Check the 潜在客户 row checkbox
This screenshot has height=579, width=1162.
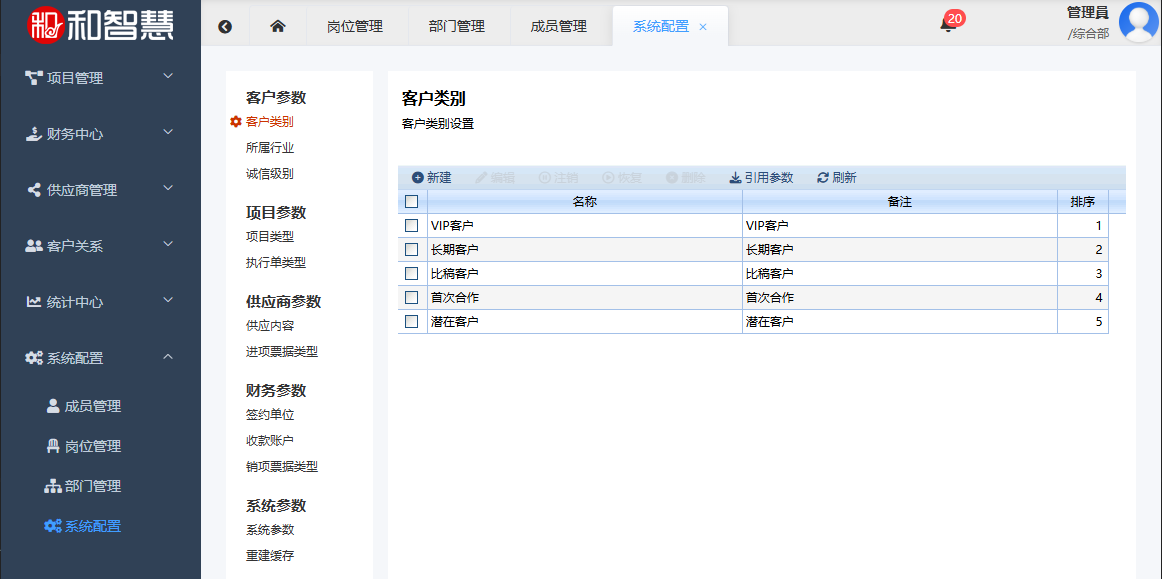point(412,322)
